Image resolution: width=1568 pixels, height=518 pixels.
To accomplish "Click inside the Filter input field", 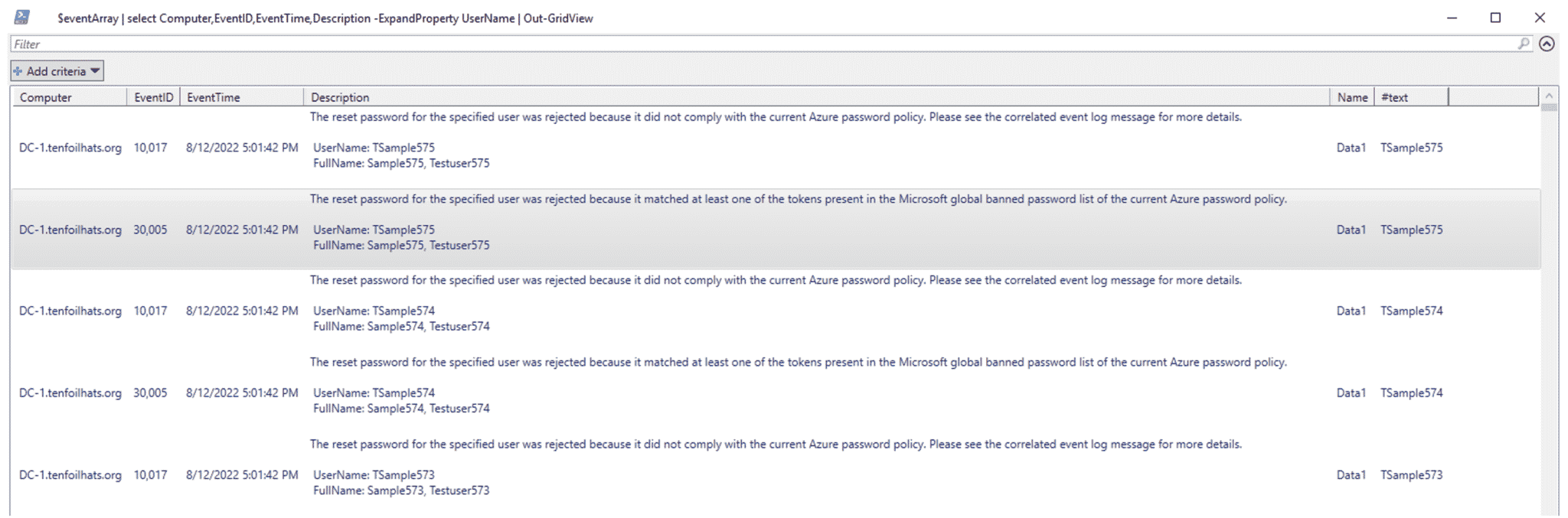I will 383,44.
